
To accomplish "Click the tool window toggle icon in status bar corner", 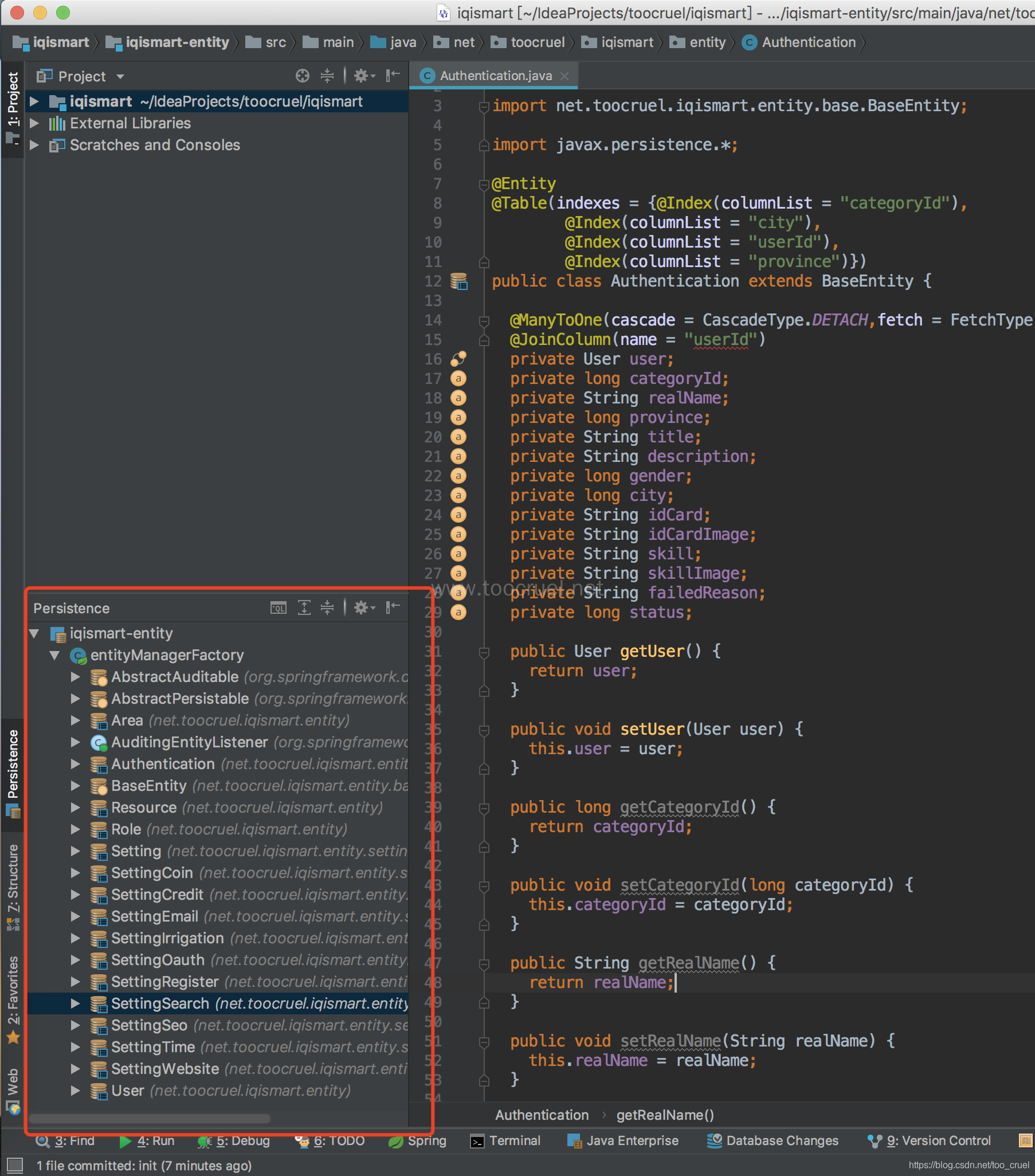I will tap(15, 1166).
